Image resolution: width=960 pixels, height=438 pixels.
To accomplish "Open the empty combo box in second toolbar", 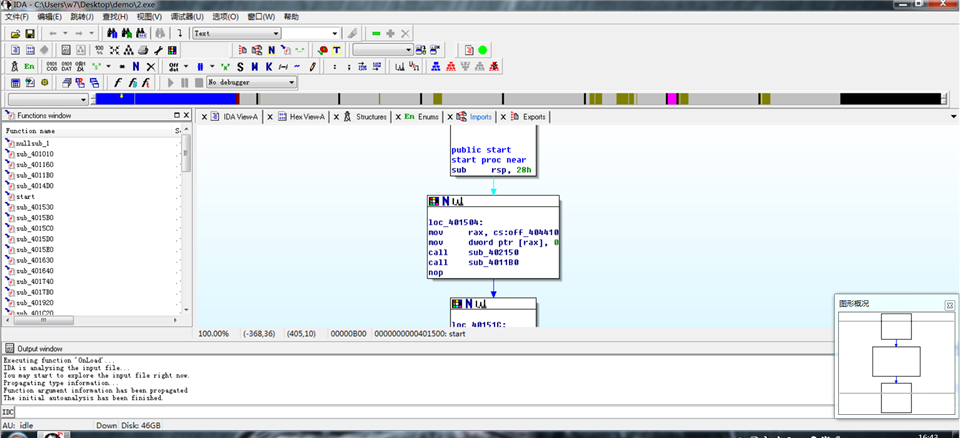I will pos(383,50).
